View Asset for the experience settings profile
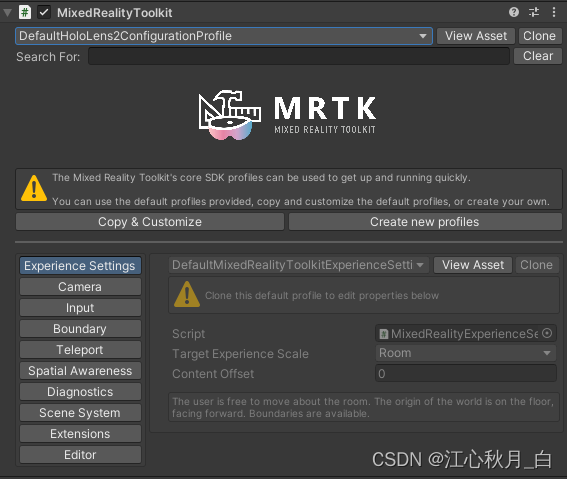567x479 pixels. click(x=473, y=265)
